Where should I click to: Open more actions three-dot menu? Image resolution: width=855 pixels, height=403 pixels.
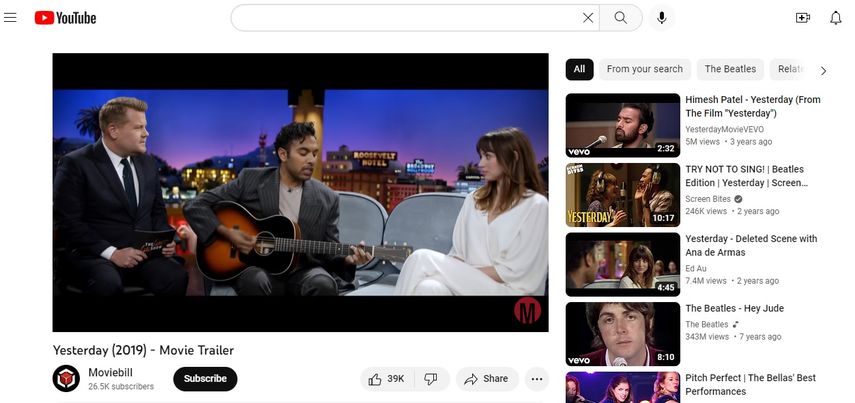click(537, 379)
